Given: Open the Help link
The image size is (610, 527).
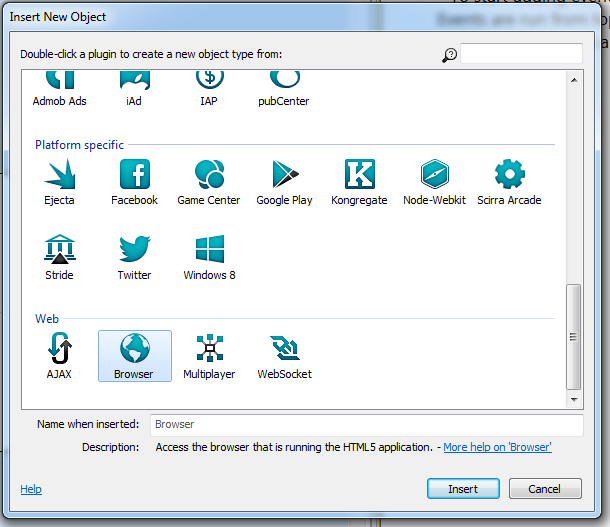Looking at the screenshot, I should point(31,489).
